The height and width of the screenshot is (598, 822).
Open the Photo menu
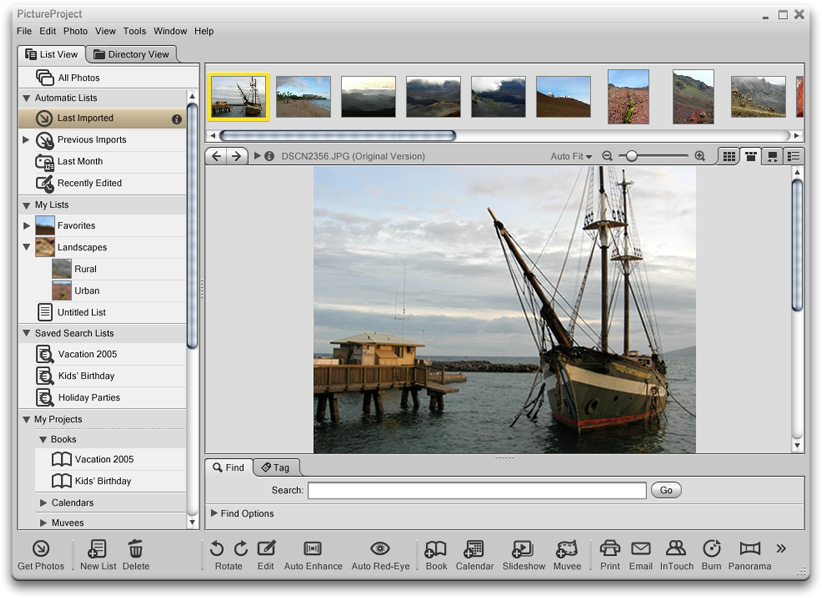pos(75,31)
